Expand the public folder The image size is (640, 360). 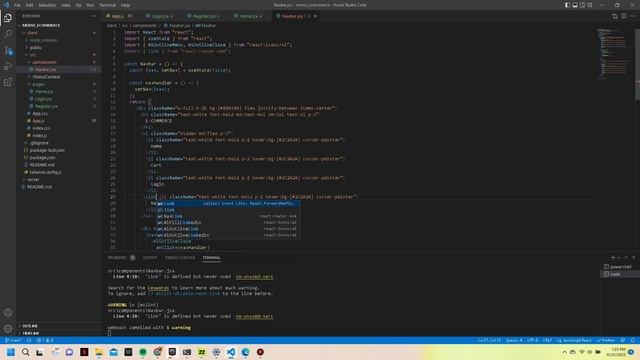[36, 47]
